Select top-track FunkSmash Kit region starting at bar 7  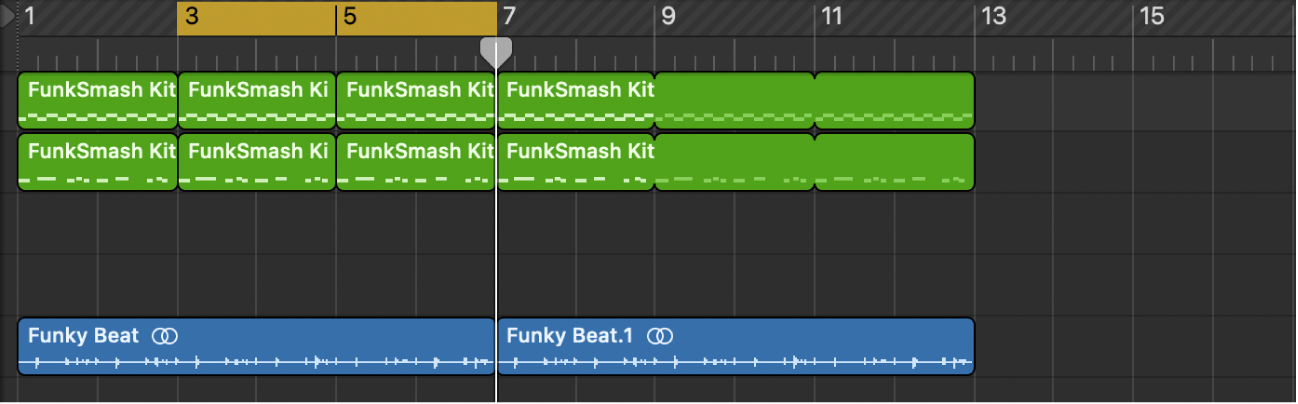[576, 100]
